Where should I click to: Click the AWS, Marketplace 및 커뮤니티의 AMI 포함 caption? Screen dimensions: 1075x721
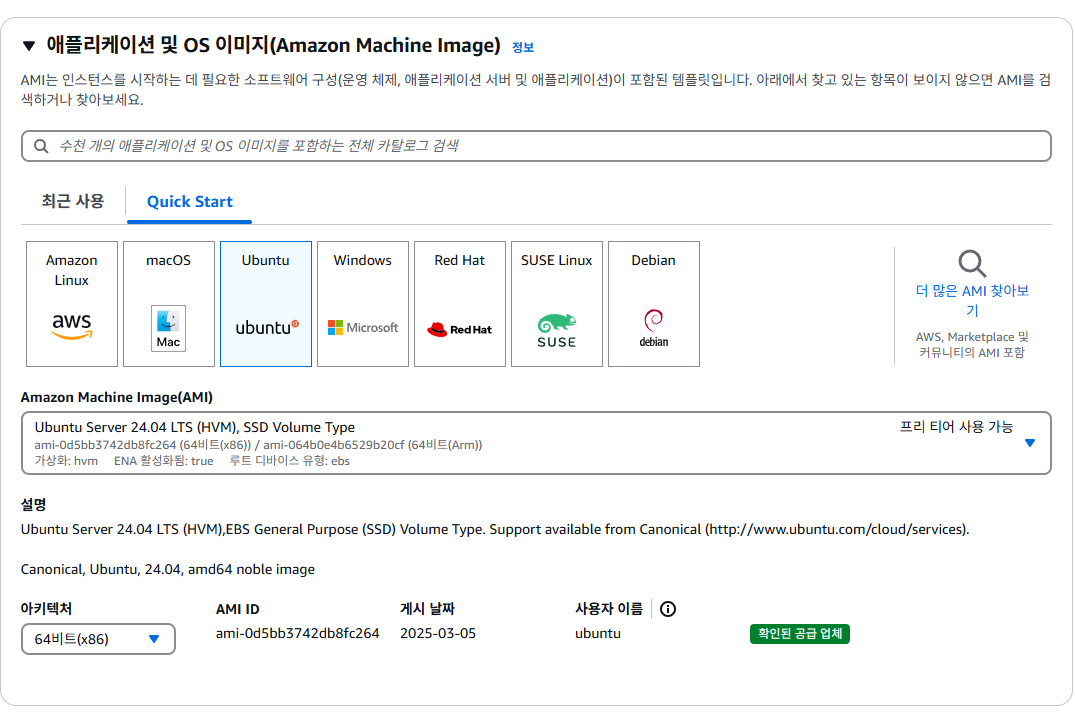tap(972, 345)
